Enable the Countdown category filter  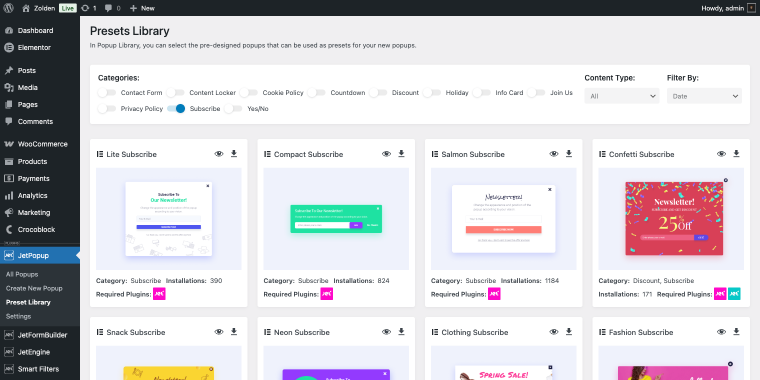click(316, 93)
